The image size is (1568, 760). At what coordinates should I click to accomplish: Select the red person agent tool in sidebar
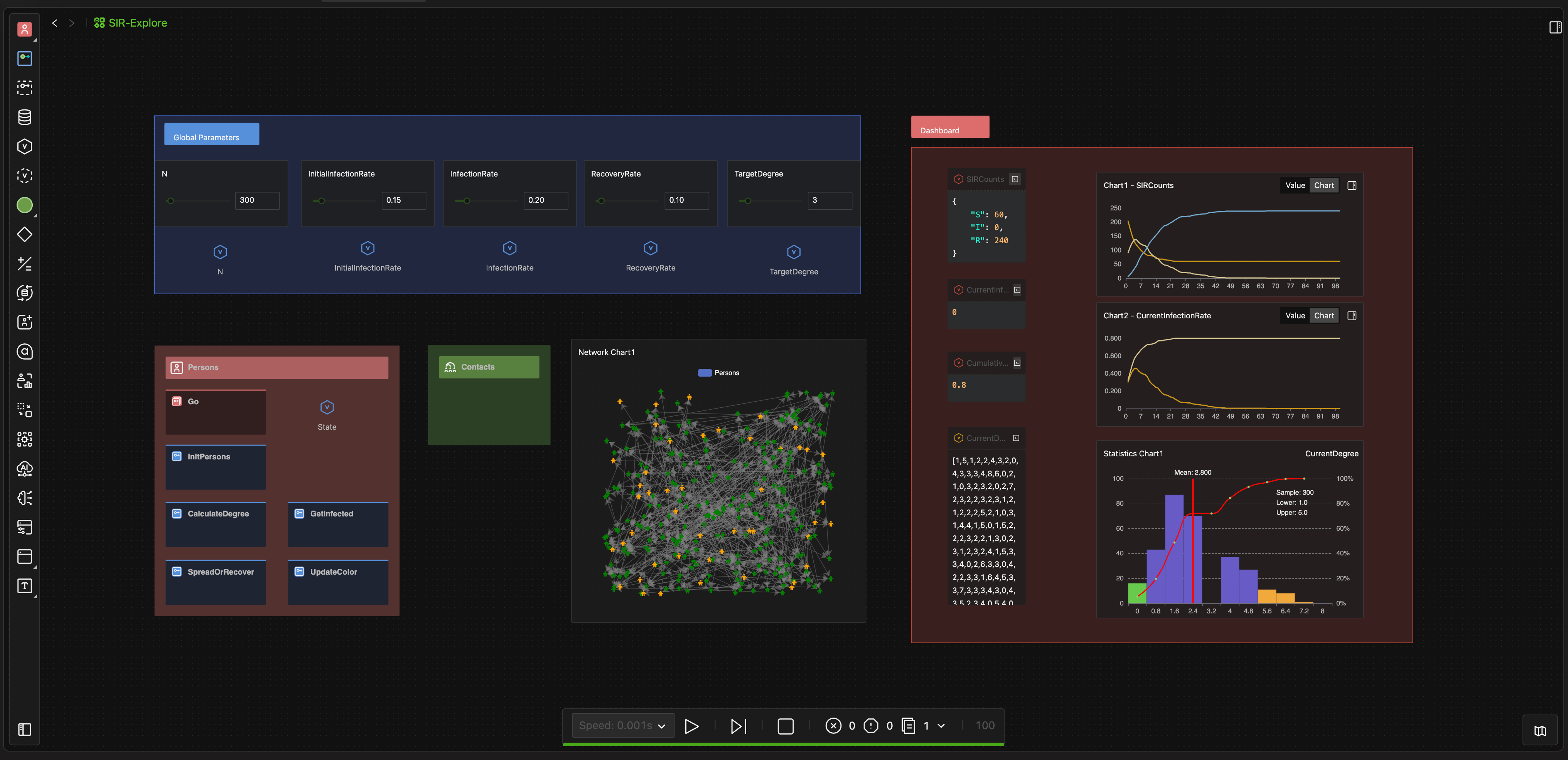[x=24, y=29]
